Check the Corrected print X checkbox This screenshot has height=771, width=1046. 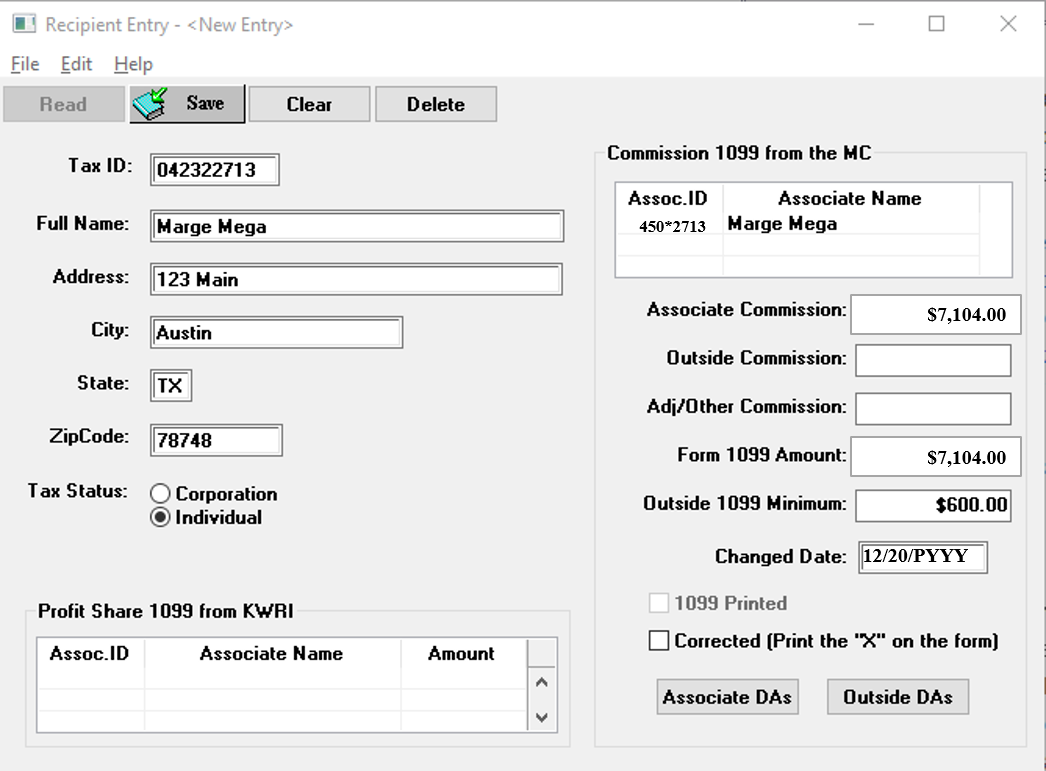[659, 641]
